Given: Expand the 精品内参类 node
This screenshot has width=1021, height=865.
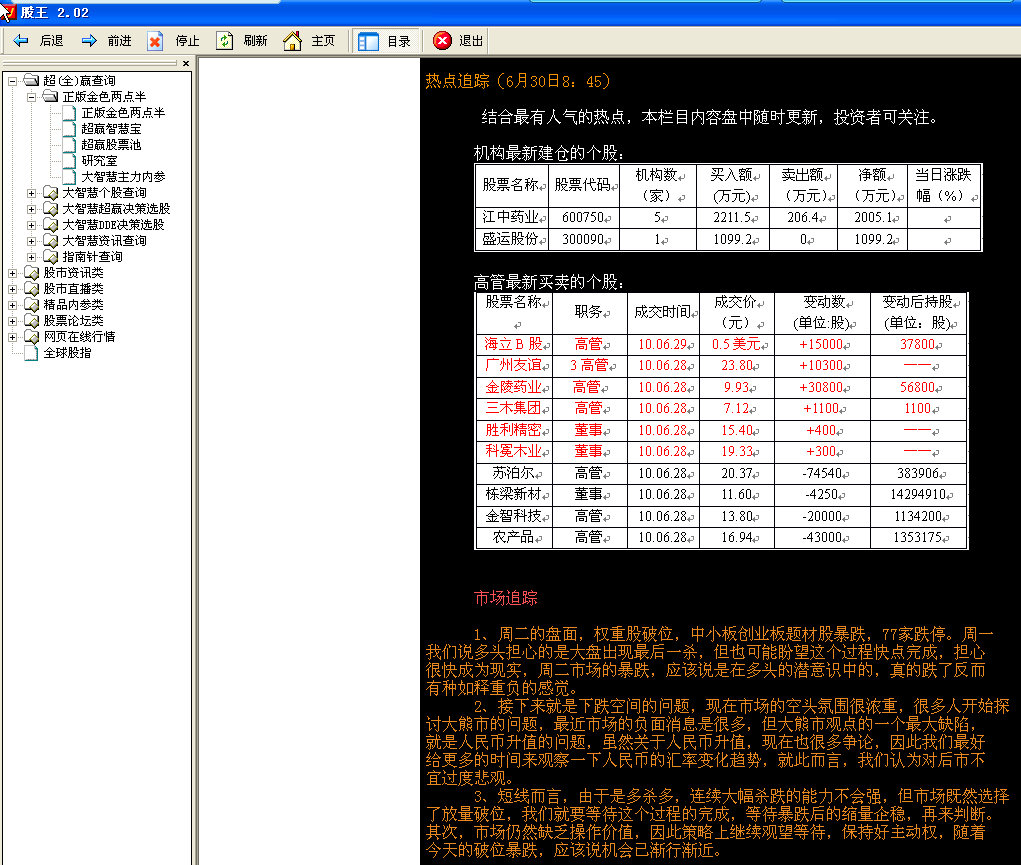Looking at the screenshot, I should pyautogui.click(x=12, y=305).
